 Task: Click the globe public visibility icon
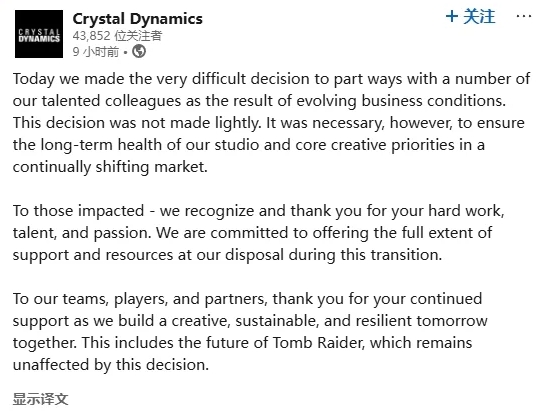click(x=139, y=52)
